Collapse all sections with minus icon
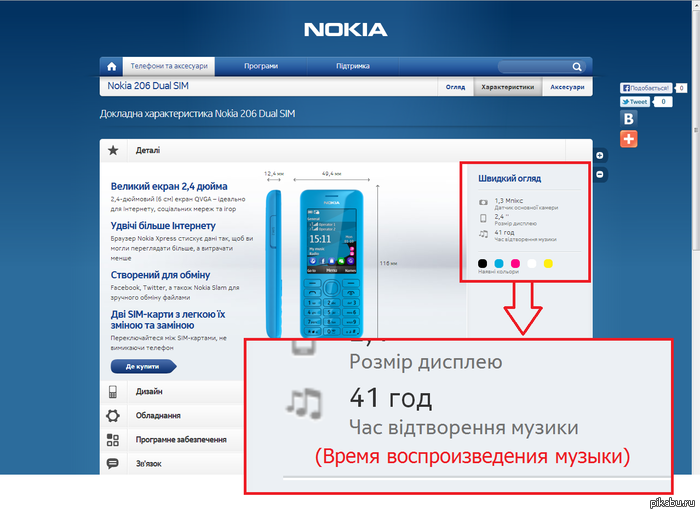The height and width of the screenshot is (514, 700). click(x=600, y=174)
